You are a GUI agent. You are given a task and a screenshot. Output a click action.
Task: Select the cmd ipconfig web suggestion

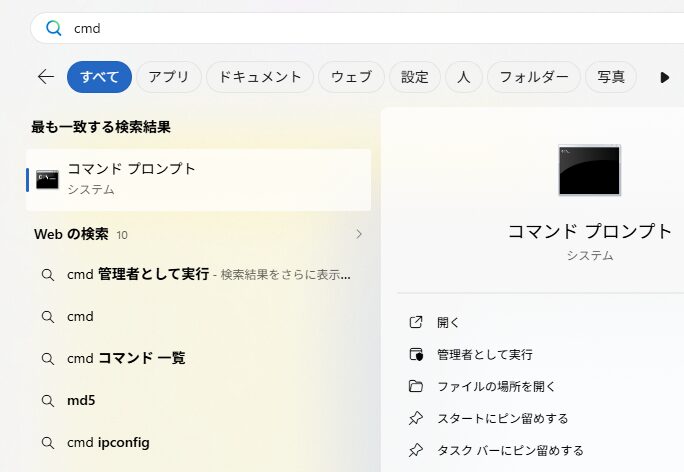click(109, 442)
